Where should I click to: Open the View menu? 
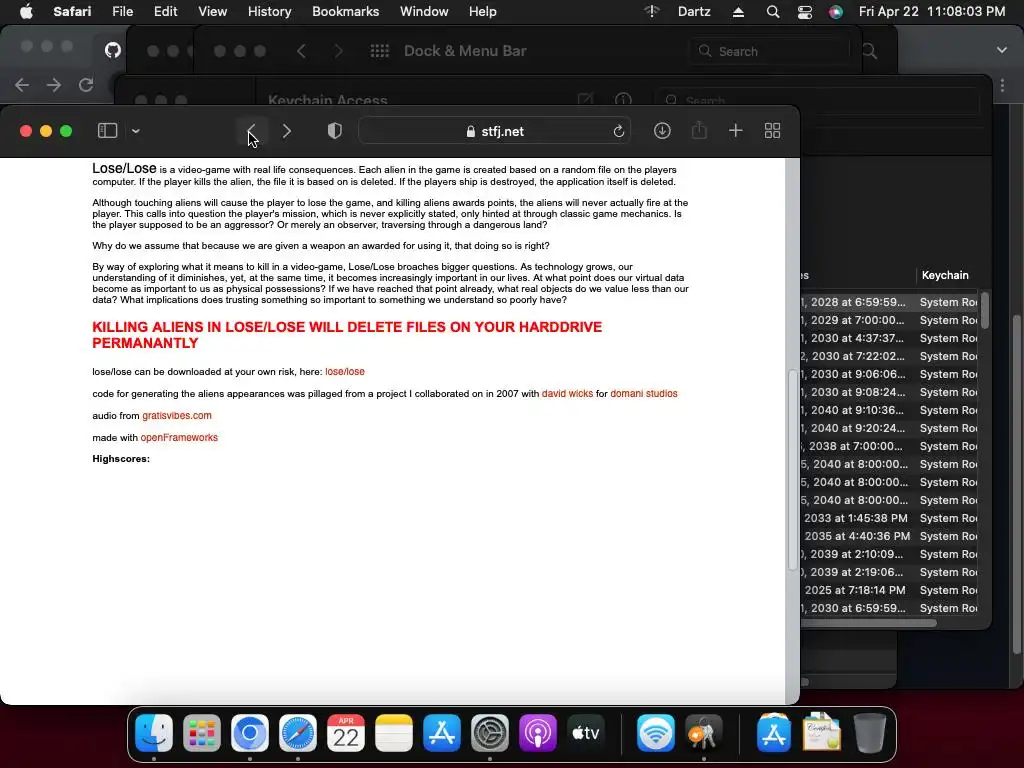click(212, 12)
